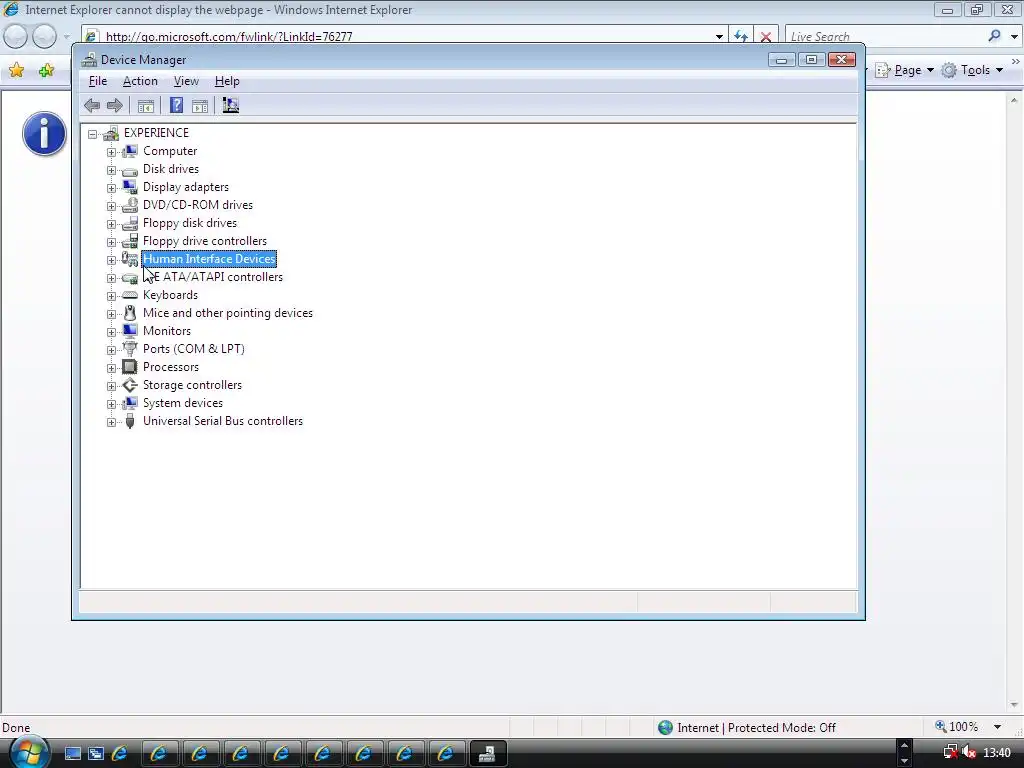The image size is (1024, 768).
Task: Click the Forward arrow in Device Manager toolbar
Action: click(x=115, y=105)
